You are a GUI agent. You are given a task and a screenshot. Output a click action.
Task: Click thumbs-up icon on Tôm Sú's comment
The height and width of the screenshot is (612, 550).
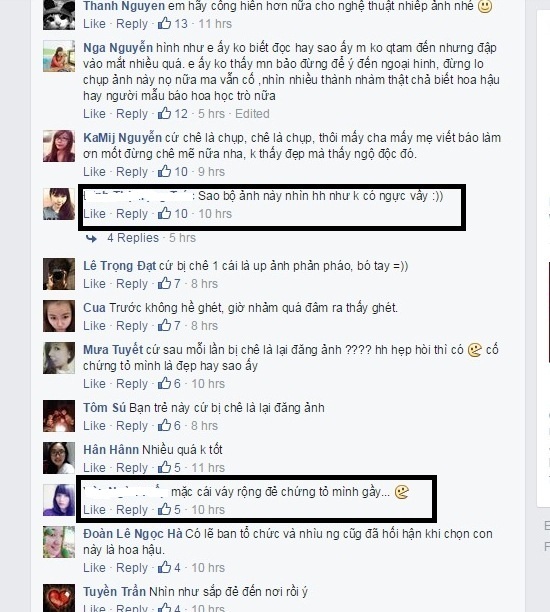(164, 425)
